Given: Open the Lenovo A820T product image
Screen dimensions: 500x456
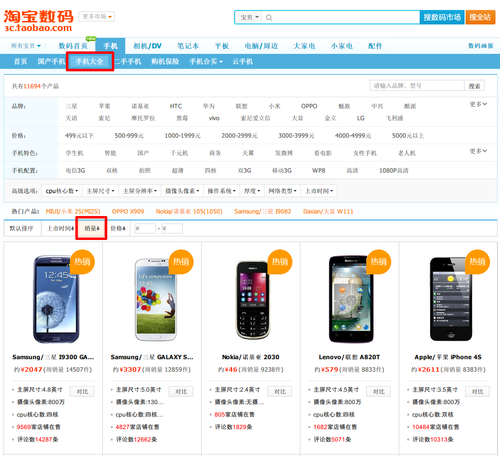Looking at the screenshot, I should tap(351, 299).
